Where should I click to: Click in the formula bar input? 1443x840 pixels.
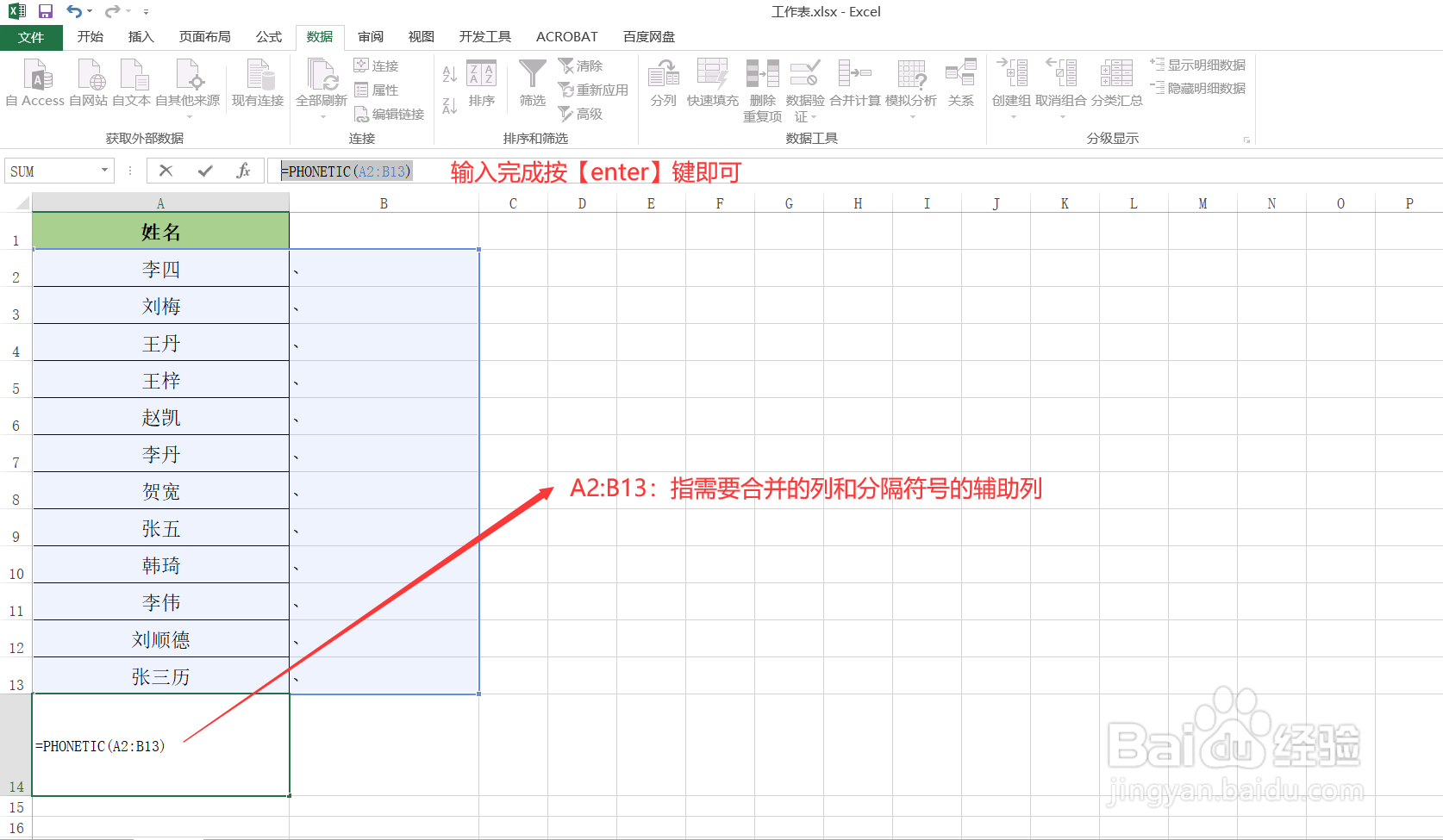(853, 171)
